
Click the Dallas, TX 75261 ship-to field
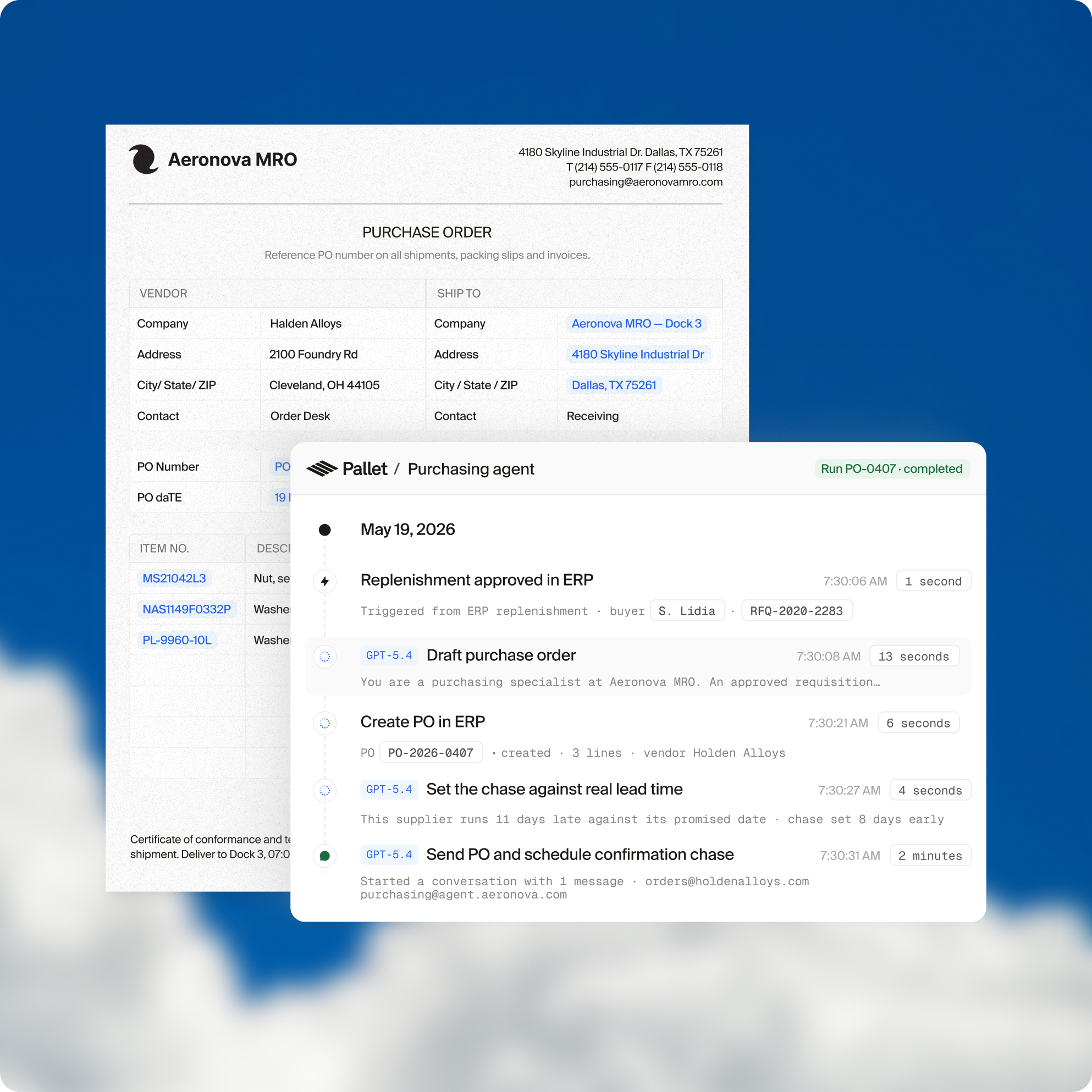pyautogui.click(x=614, y=385)
